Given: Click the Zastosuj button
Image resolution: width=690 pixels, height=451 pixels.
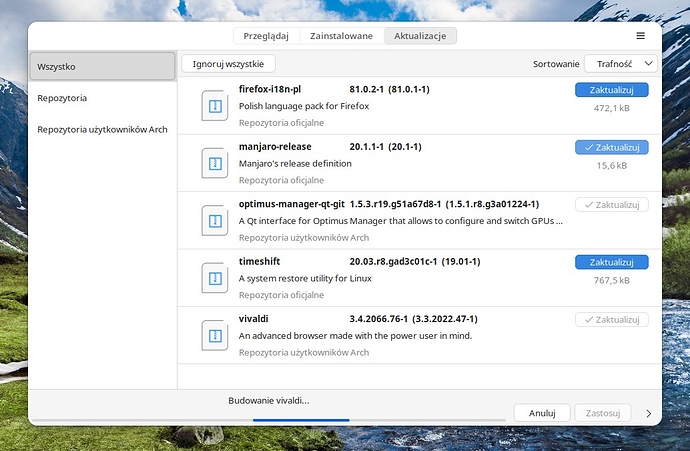Looking at the screenshot, I should click(602, 413).
